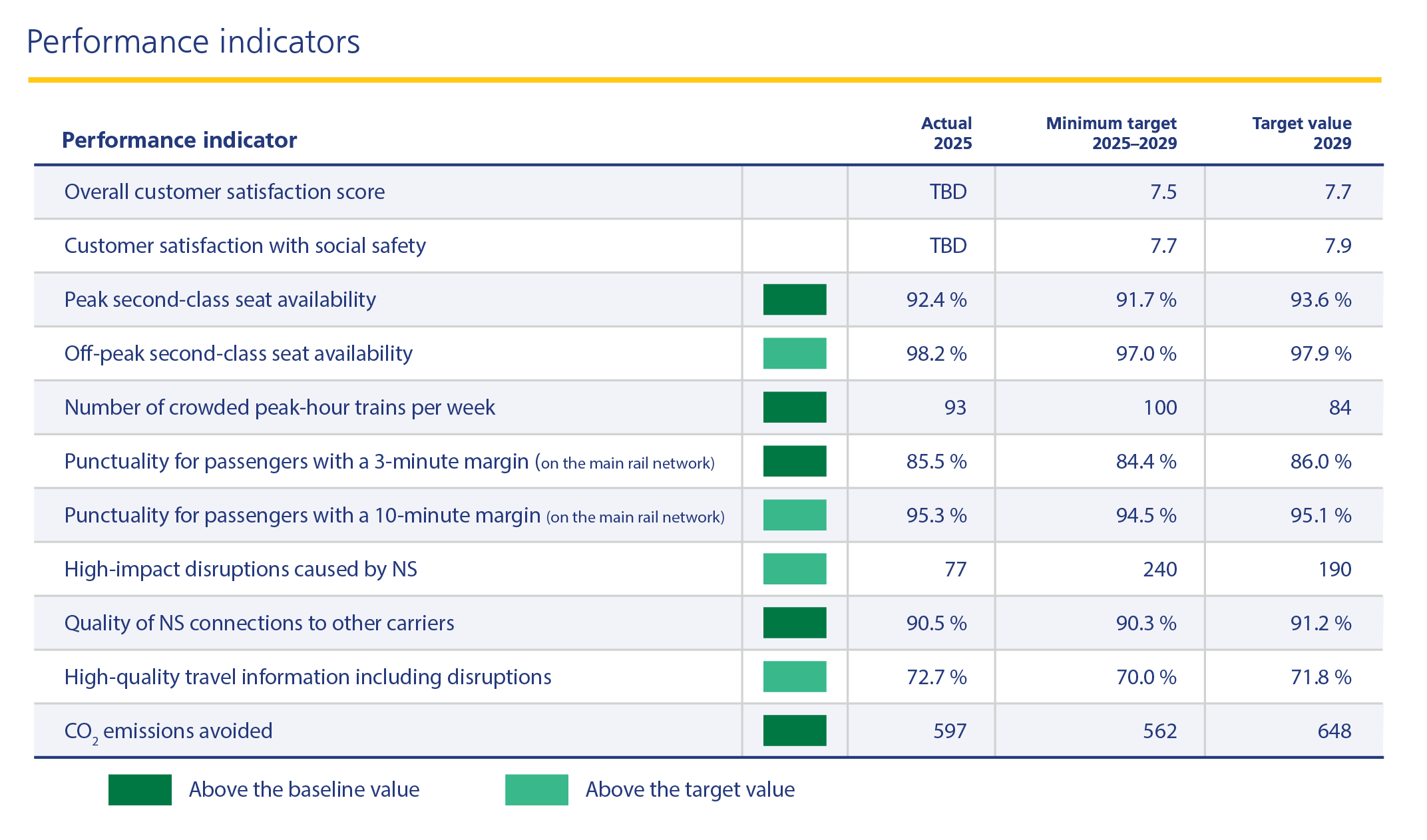Click the Actual 2025 column header

(x=946, y=133)
